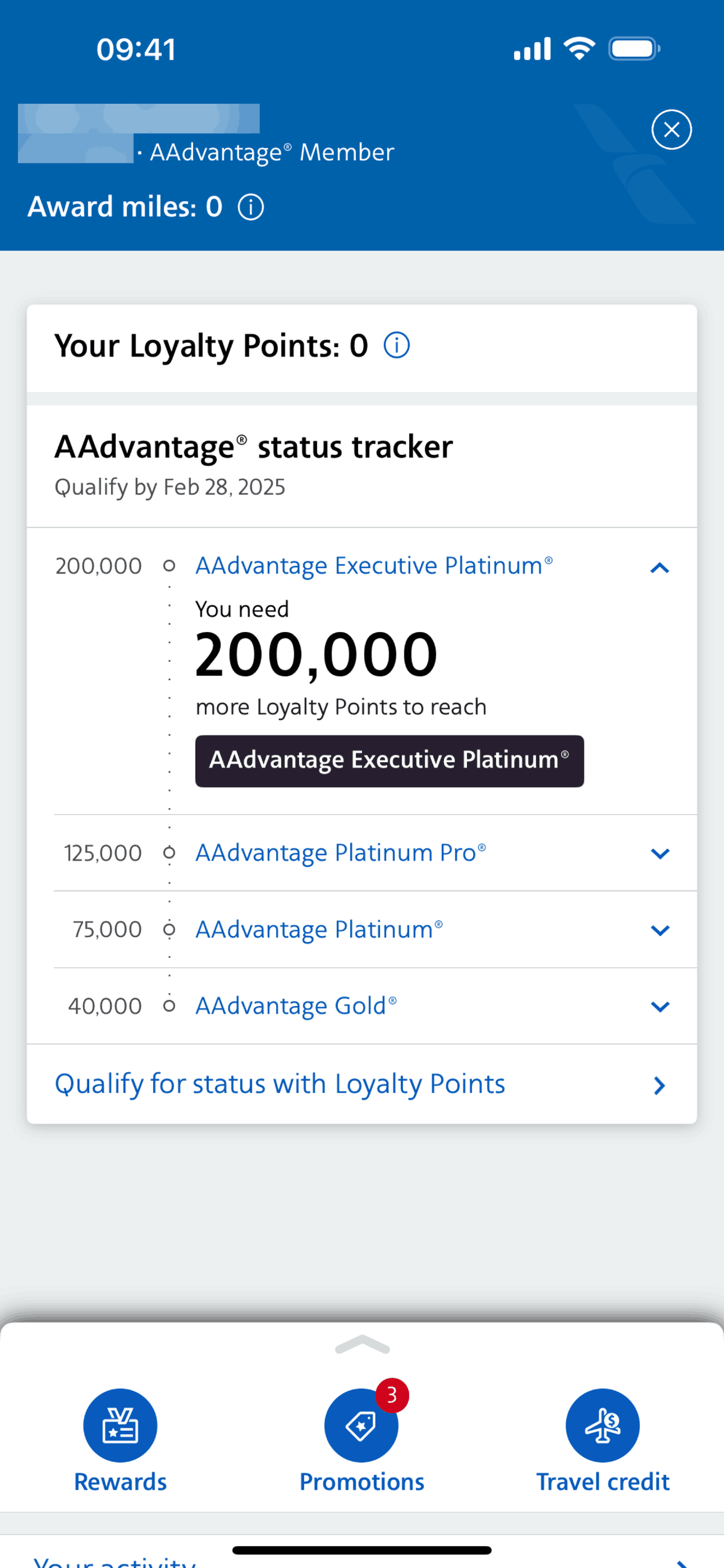This screenshot has width=724, height=1568.
Task: Expand the AAdvantage Gold chevron
Action: click(660, 1006)
